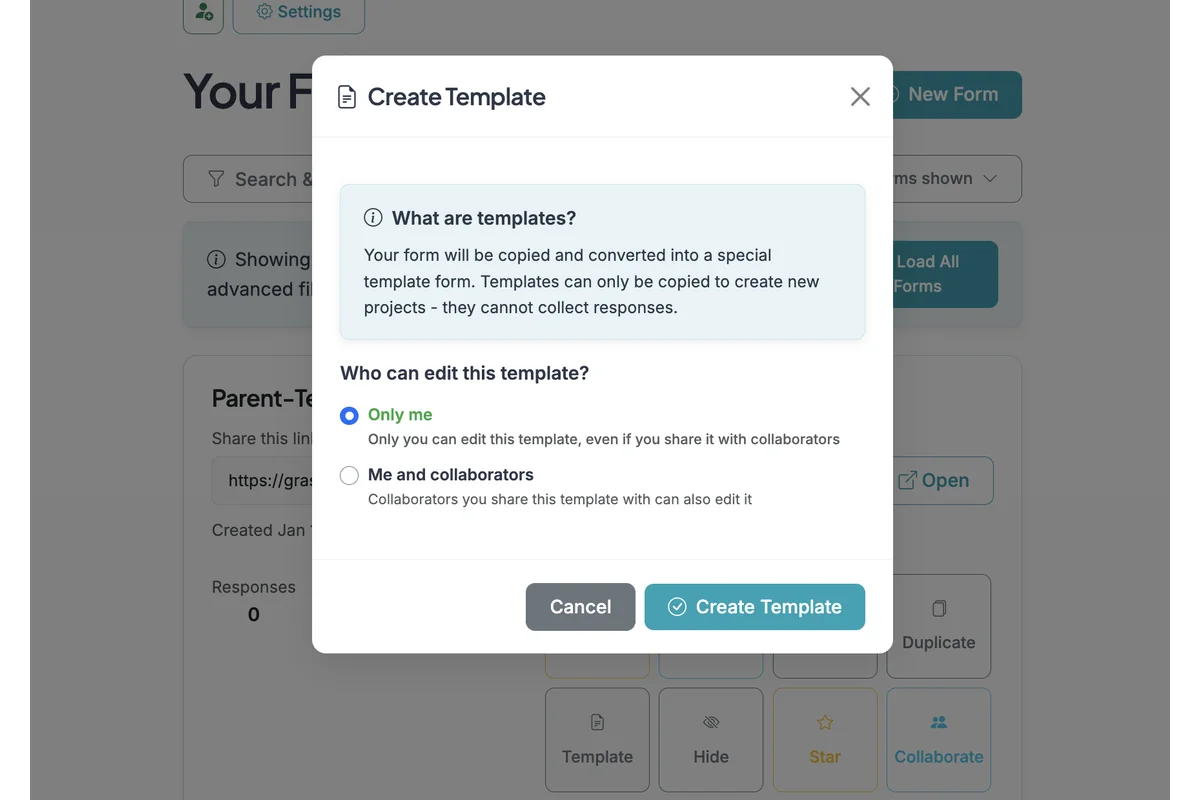Choose 'Me and collaborators' editing permission
Screen dimensions: 1200x800
pos(349,475)
